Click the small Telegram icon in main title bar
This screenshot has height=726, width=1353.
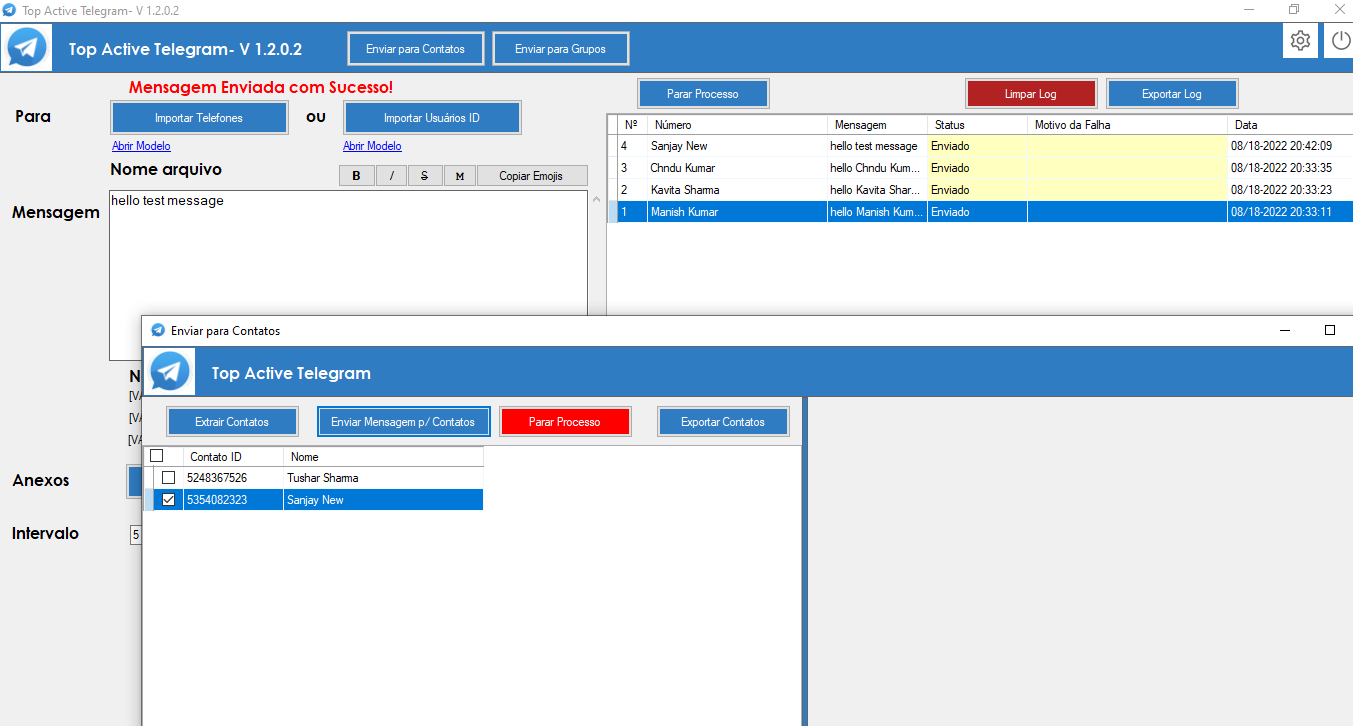pyautogui.click(x=10, y=9)
